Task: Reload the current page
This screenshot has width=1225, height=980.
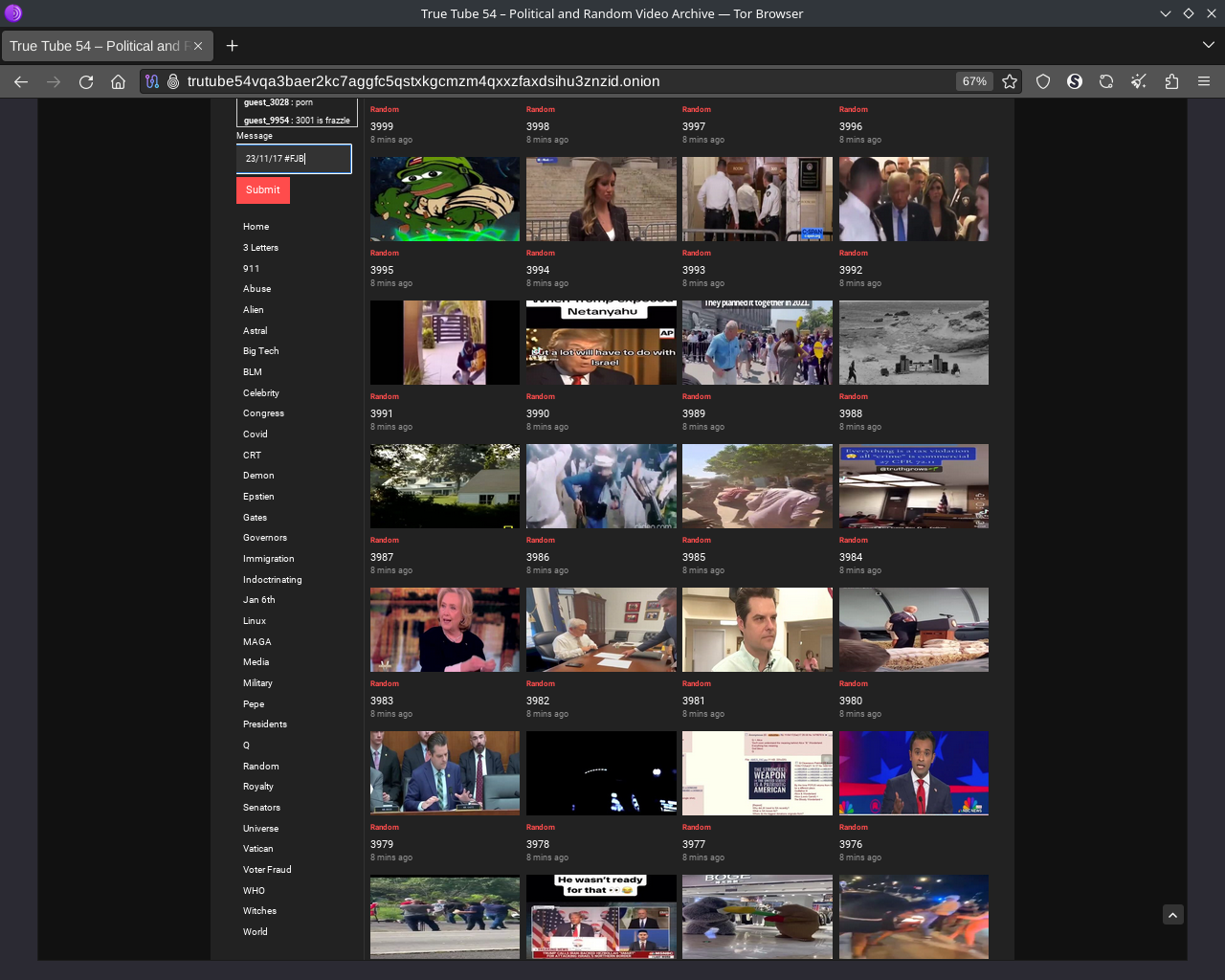Action: [x=86, y=81]
